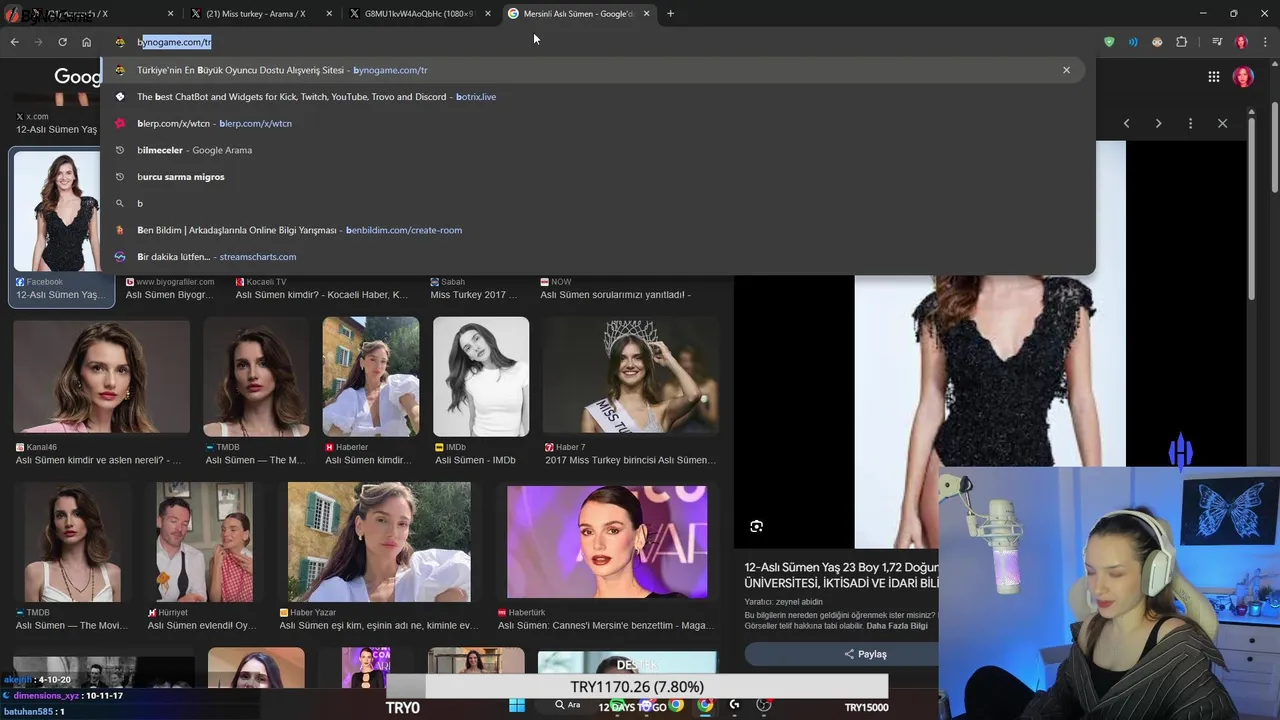Open the TMDB Aslı Sümen thumbnail

(256, 376)
